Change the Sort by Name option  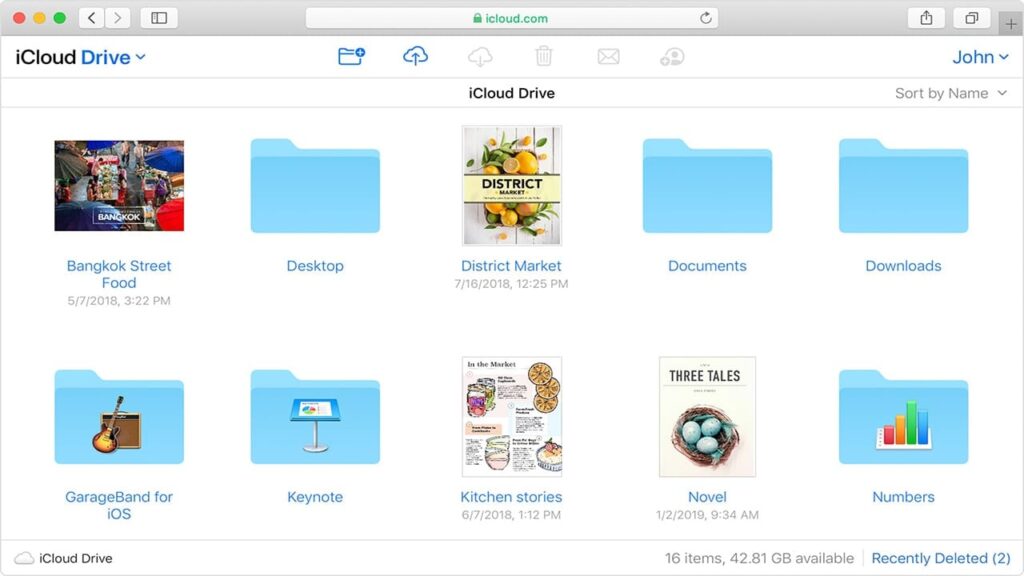(x=952, y=92)
